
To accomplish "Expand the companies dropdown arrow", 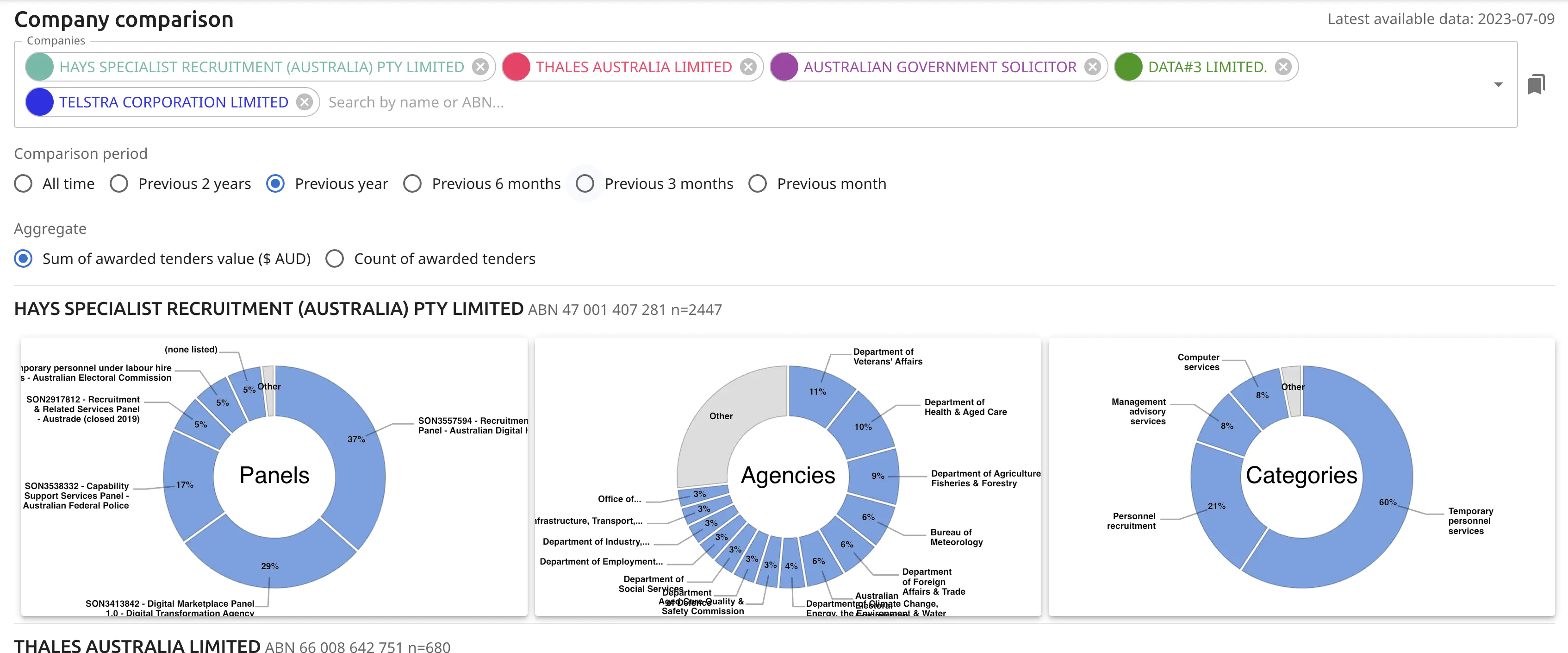I will coord(1498,84).
